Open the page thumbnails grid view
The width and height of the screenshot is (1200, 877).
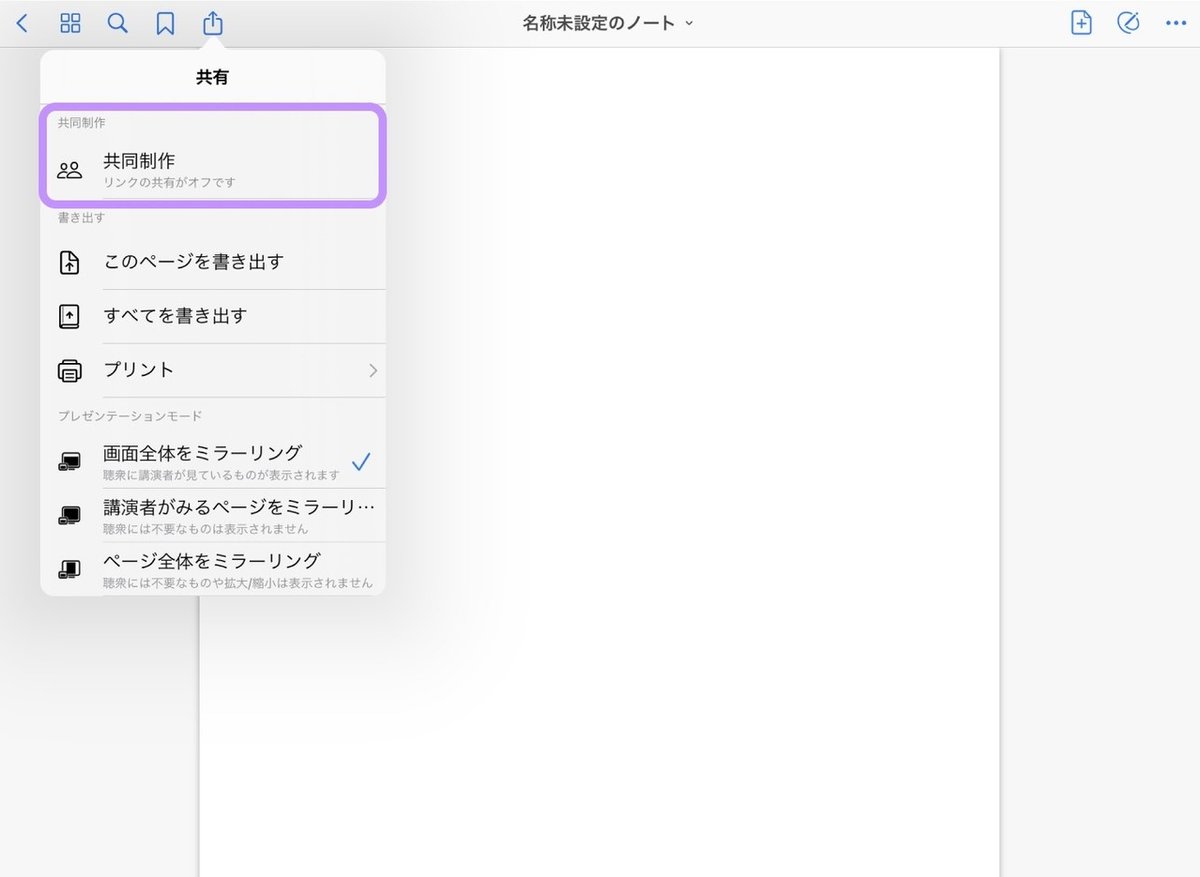[70, 23]
